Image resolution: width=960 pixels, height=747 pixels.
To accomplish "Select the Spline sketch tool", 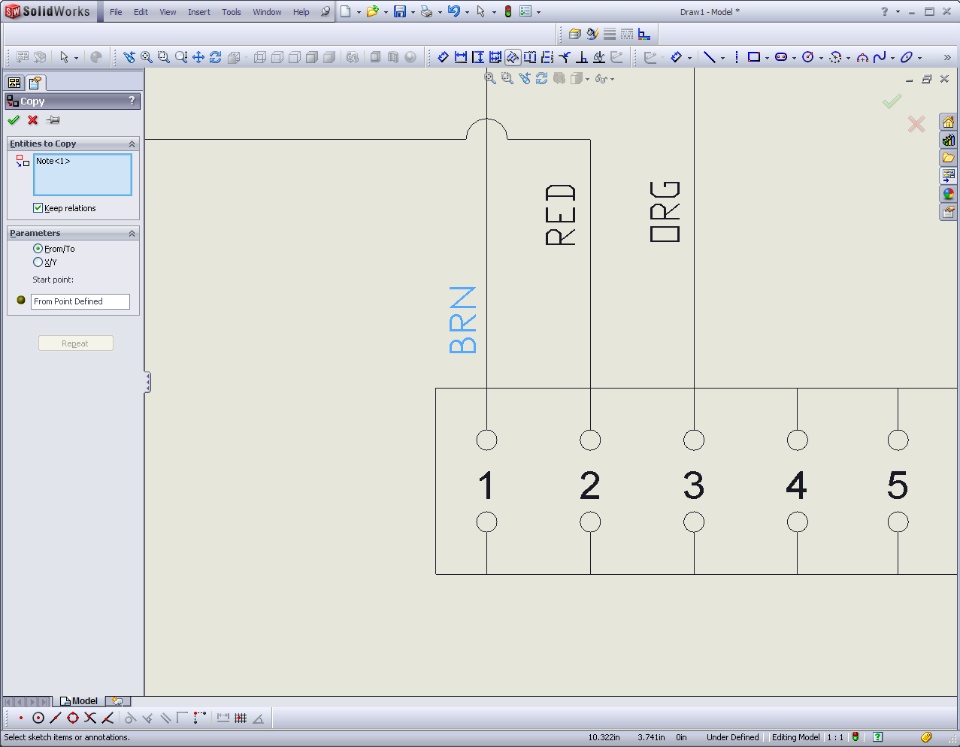I will [x=880, y=57].
